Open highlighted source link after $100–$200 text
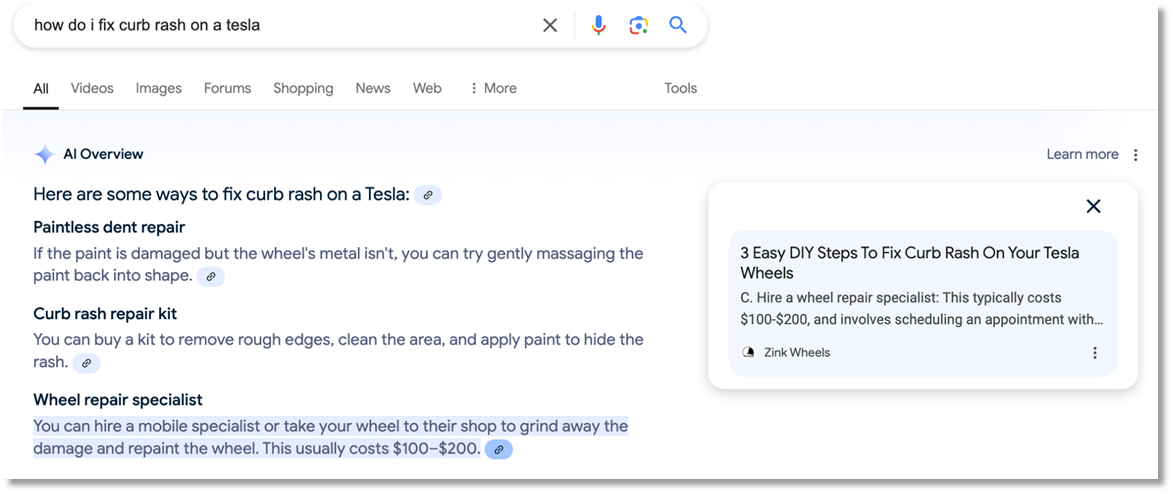Screen dimensions: 1173x494 (499, 450)
